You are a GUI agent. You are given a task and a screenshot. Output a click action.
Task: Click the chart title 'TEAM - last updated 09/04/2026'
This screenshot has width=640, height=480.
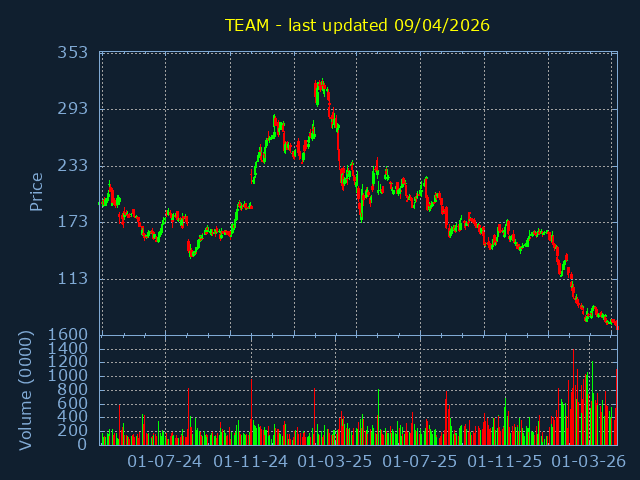pos(357,25)
